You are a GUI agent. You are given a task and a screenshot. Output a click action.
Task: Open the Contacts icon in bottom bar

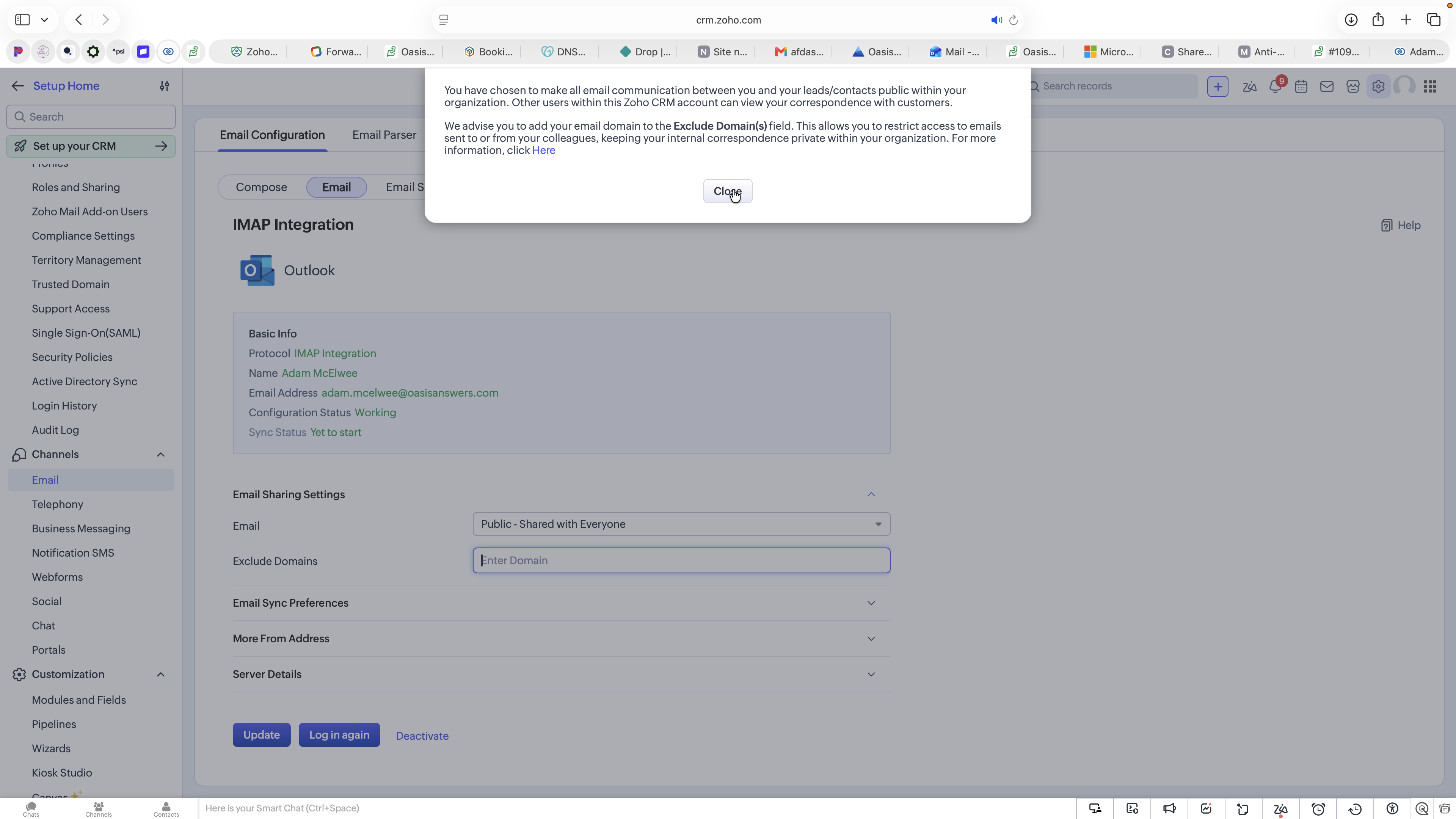[166, 810]
